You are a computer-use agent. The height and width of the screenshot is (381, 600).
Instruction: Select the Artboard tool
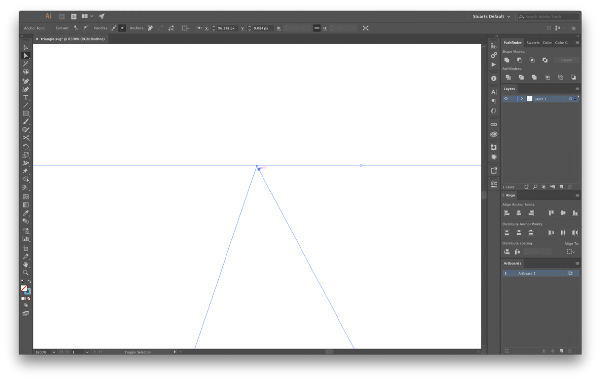click(26, 248)
